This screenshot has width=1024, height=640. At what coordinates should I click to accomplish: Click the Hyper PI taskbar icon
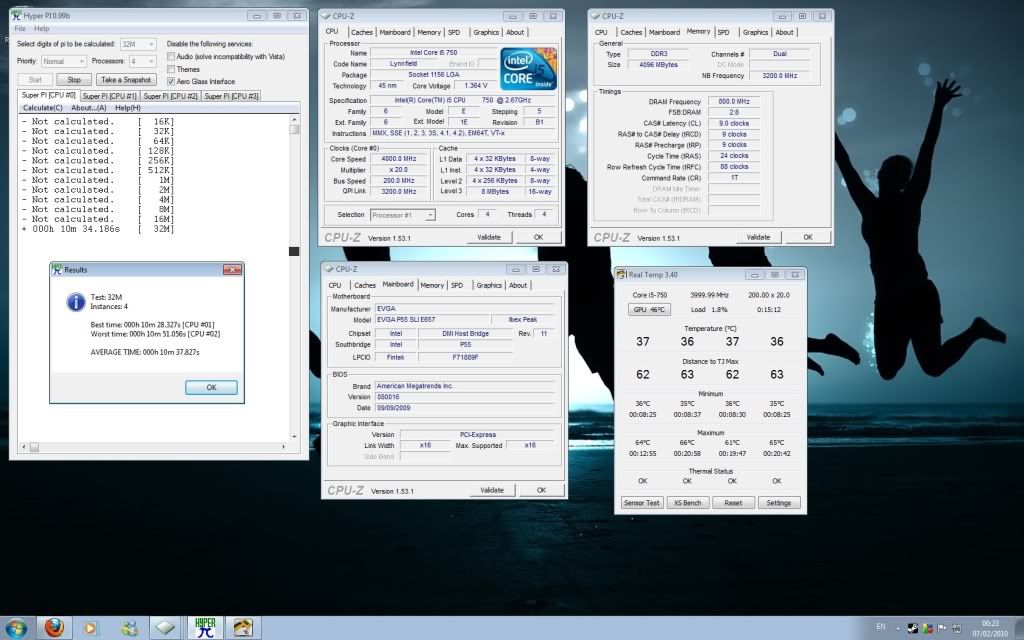tap(205, 627)
